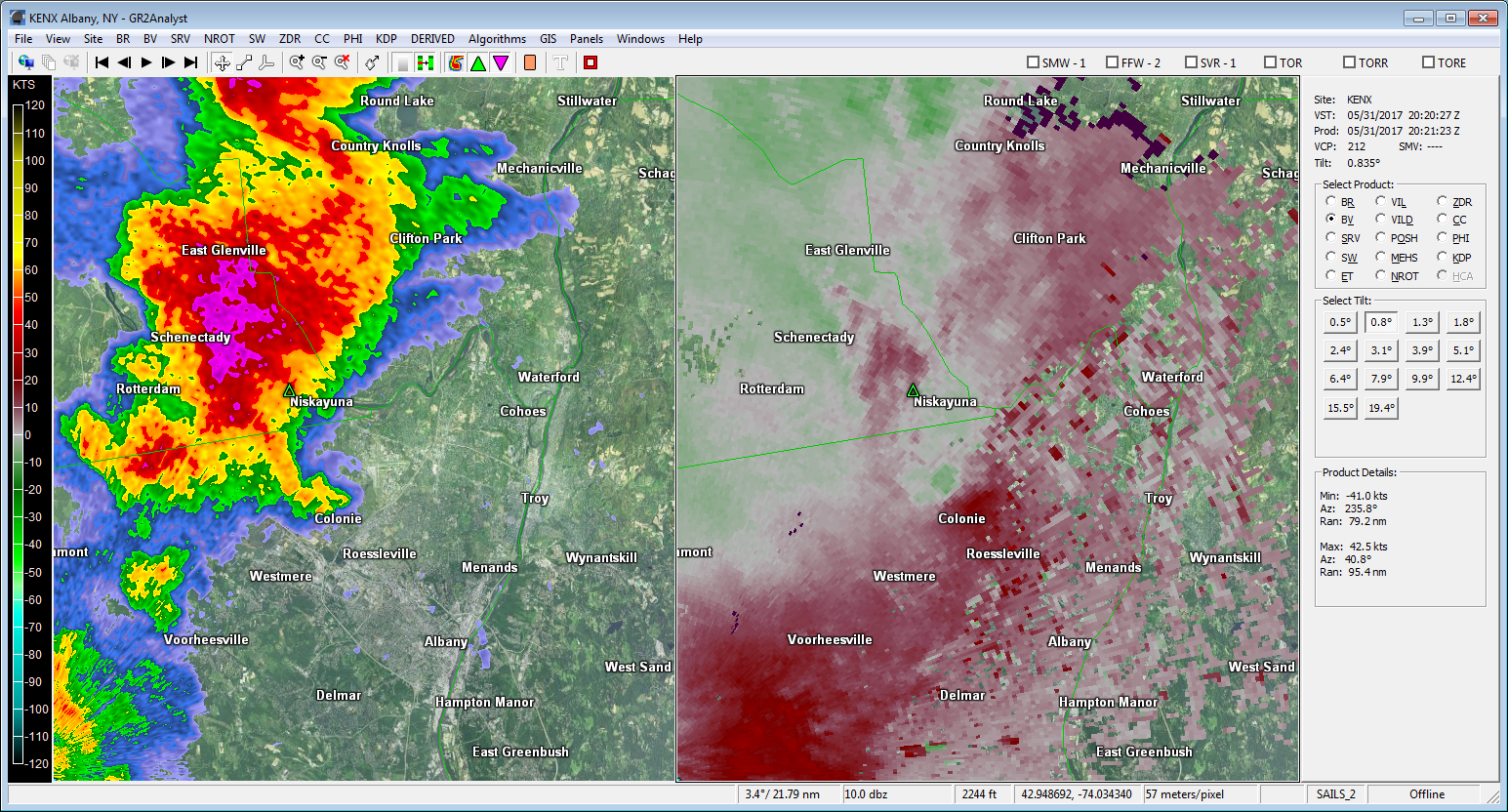Jump to last radar frame
The image size is (1508, 812).
[191, 62]
